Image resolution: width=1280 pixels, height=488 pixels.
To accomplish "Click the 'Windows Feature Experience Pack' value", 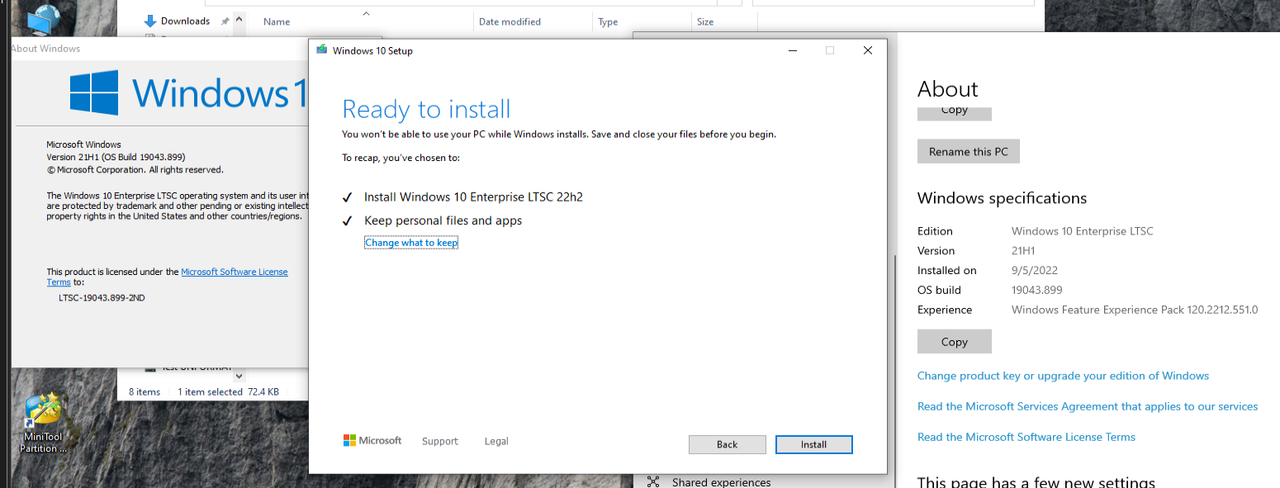I will click(1134, 310).
